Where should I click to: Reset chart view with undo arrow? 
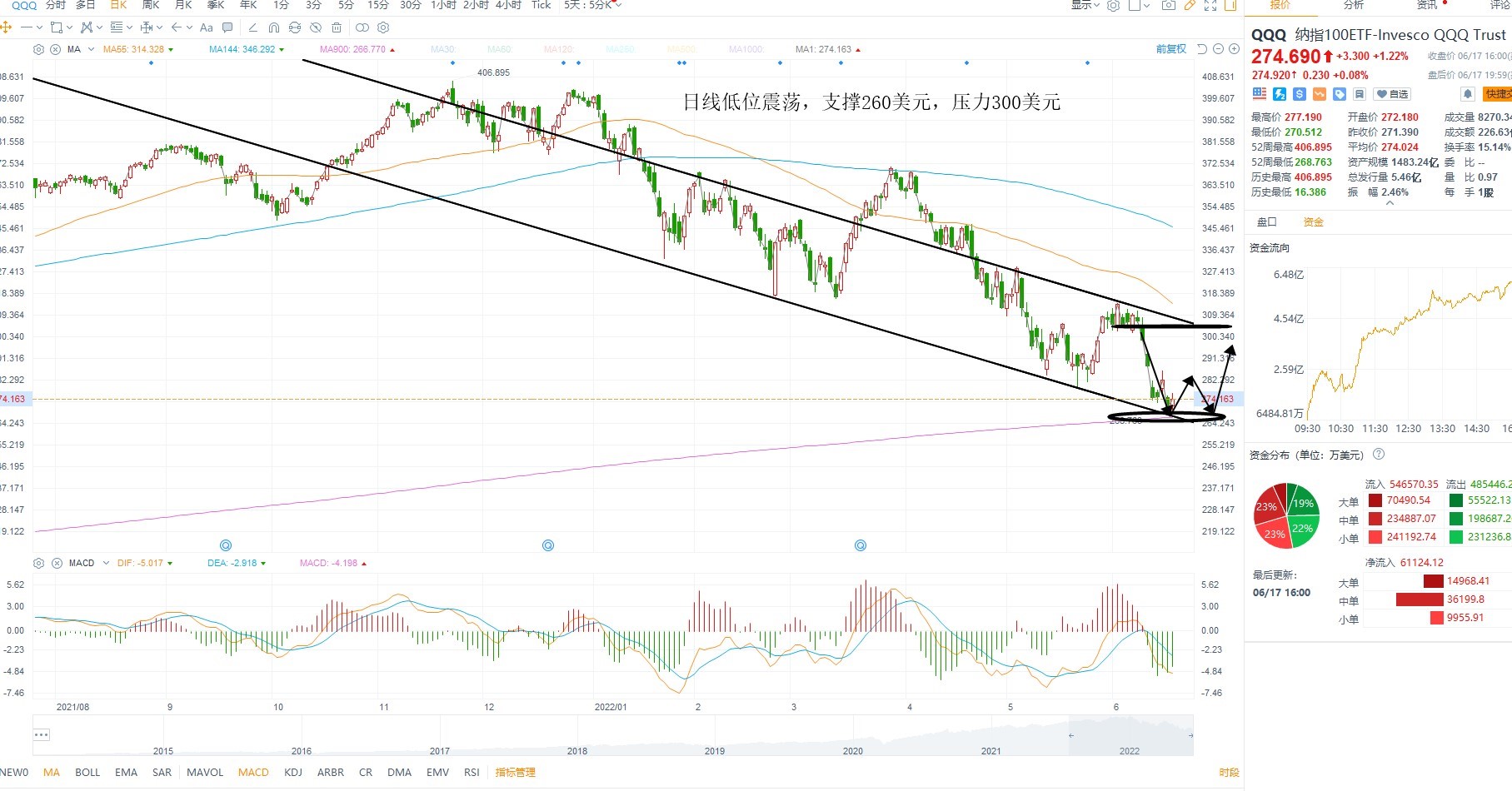click(x=1202, y=49)
